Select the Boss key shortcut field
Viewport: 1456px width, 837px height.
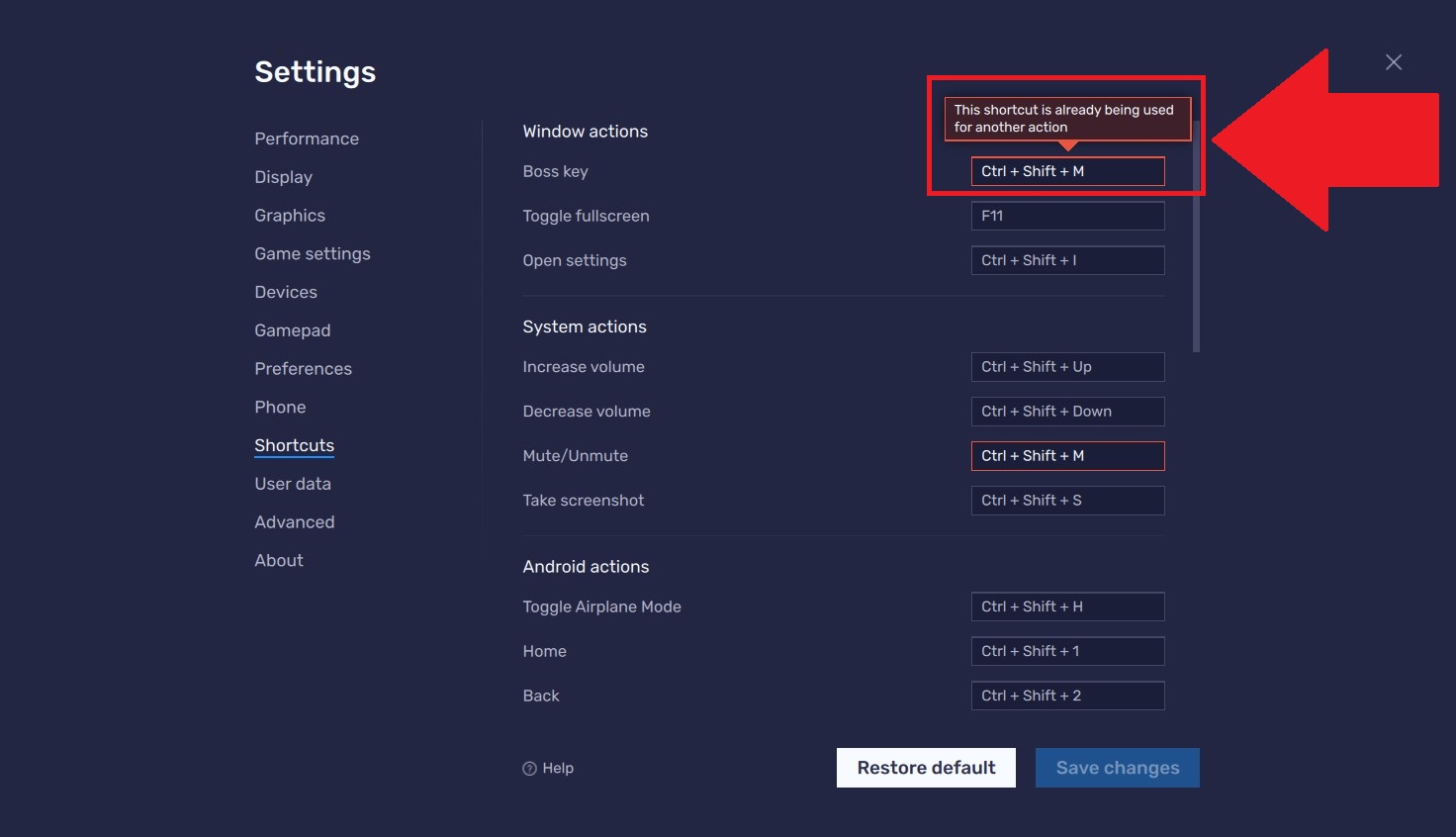click(x=1067, y=171)
